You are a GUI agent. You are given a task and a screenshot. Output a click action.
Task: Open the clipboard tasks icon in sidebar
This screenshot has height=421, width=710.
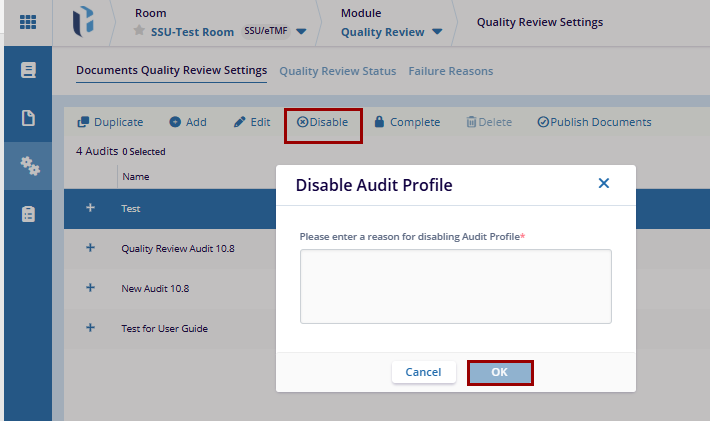(x=28, y=214)
